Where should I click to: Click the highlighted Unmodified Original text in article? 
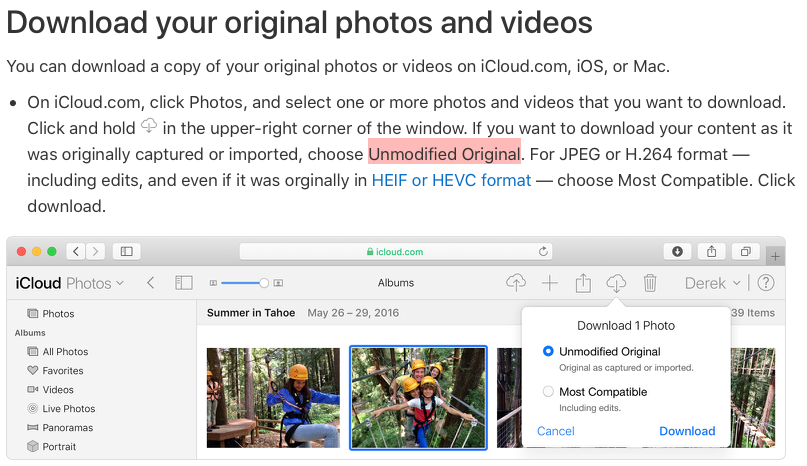[445, 154]
